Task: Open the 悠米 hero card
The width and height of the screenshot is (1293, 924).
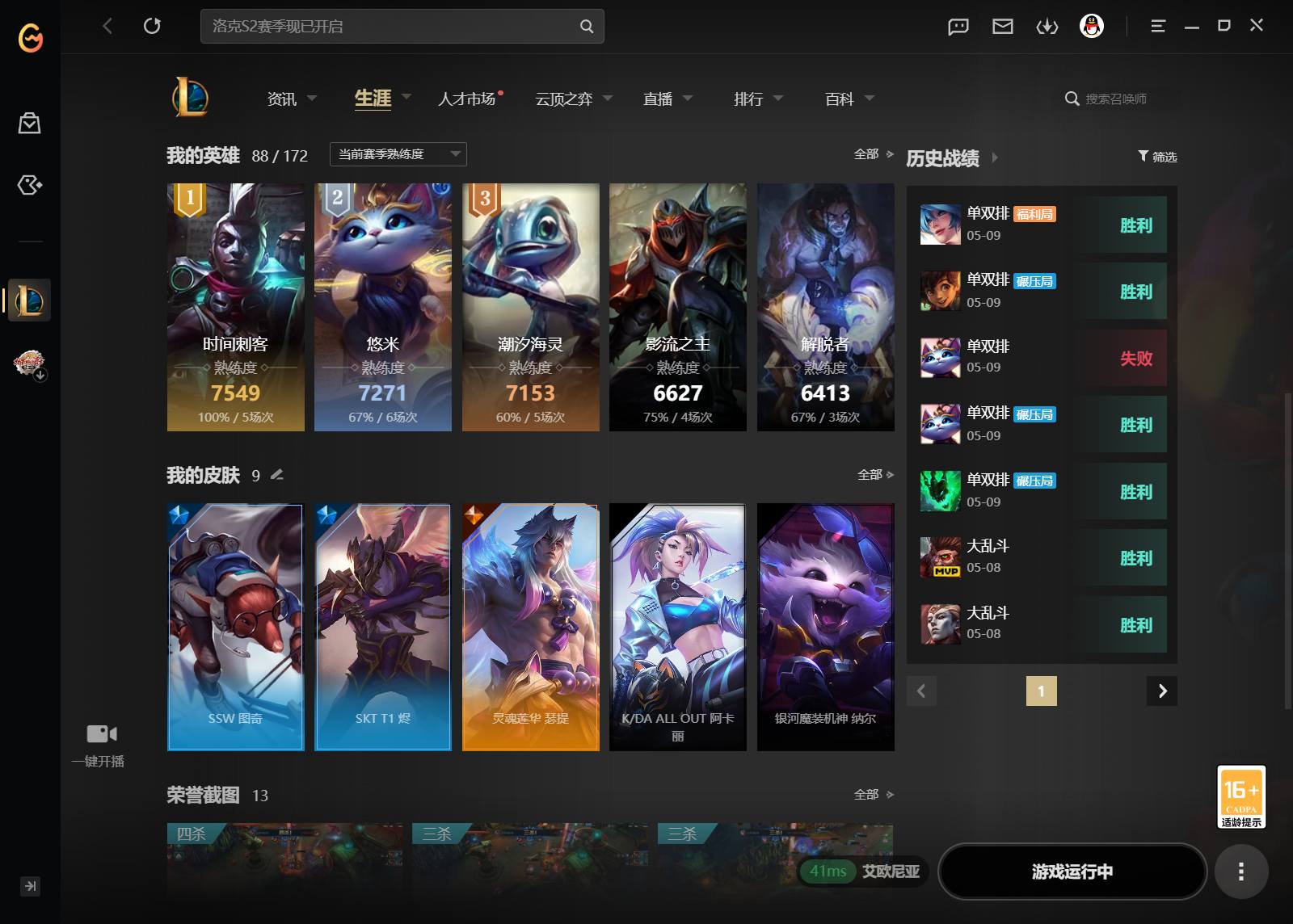Action: 383,307
